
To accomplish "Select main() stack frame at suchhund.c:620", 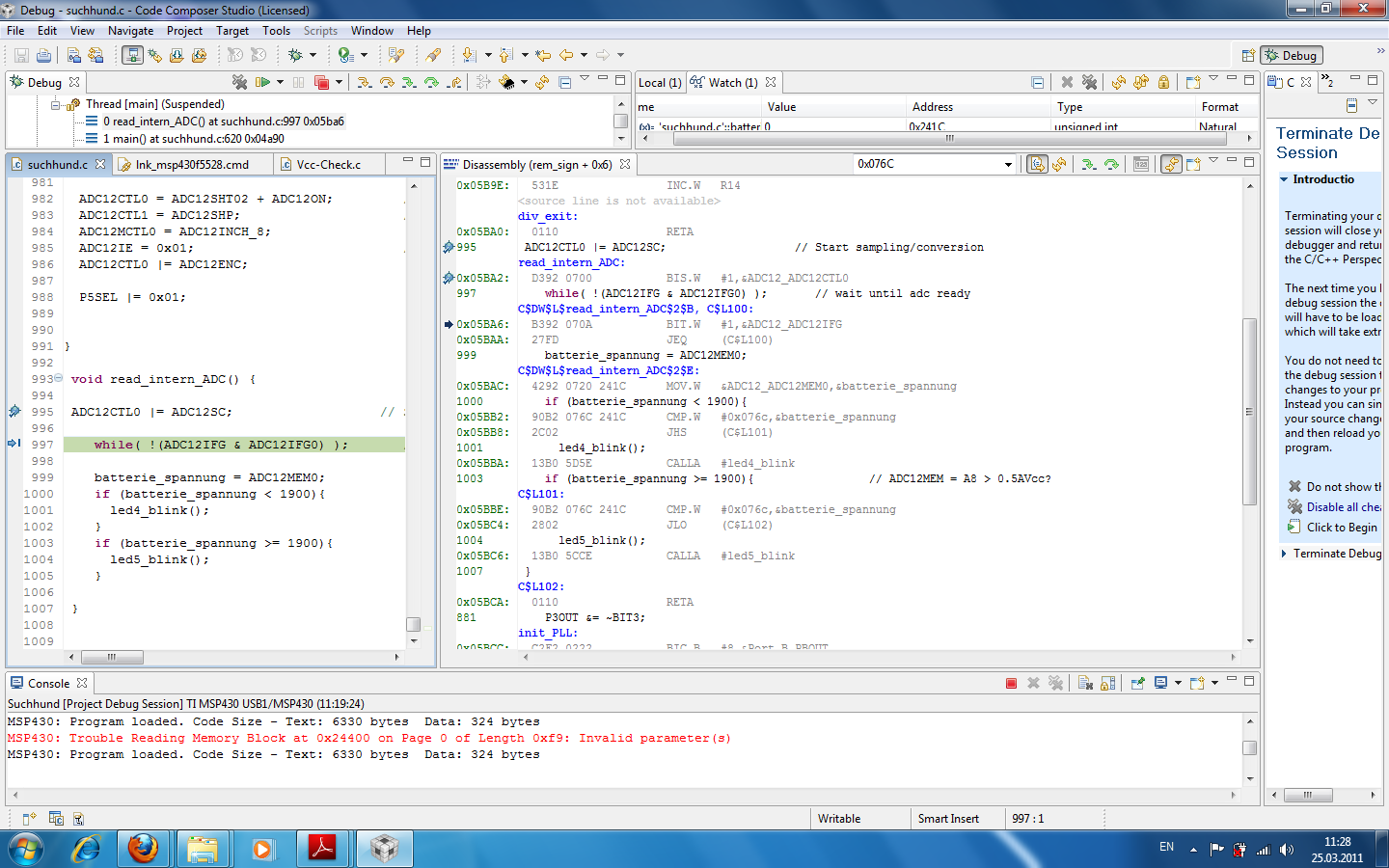I will click(193, 139).
